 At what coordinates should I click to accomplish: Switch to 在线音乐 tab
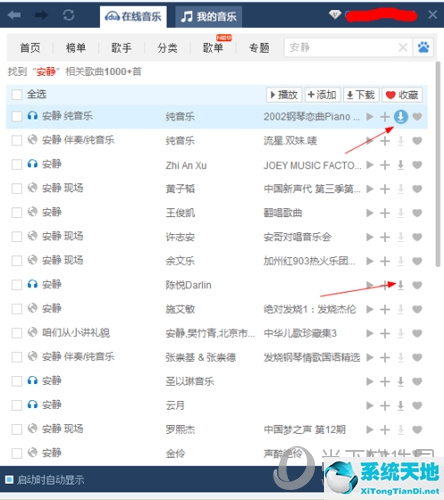pyautogui.click(x=133, y=16)
